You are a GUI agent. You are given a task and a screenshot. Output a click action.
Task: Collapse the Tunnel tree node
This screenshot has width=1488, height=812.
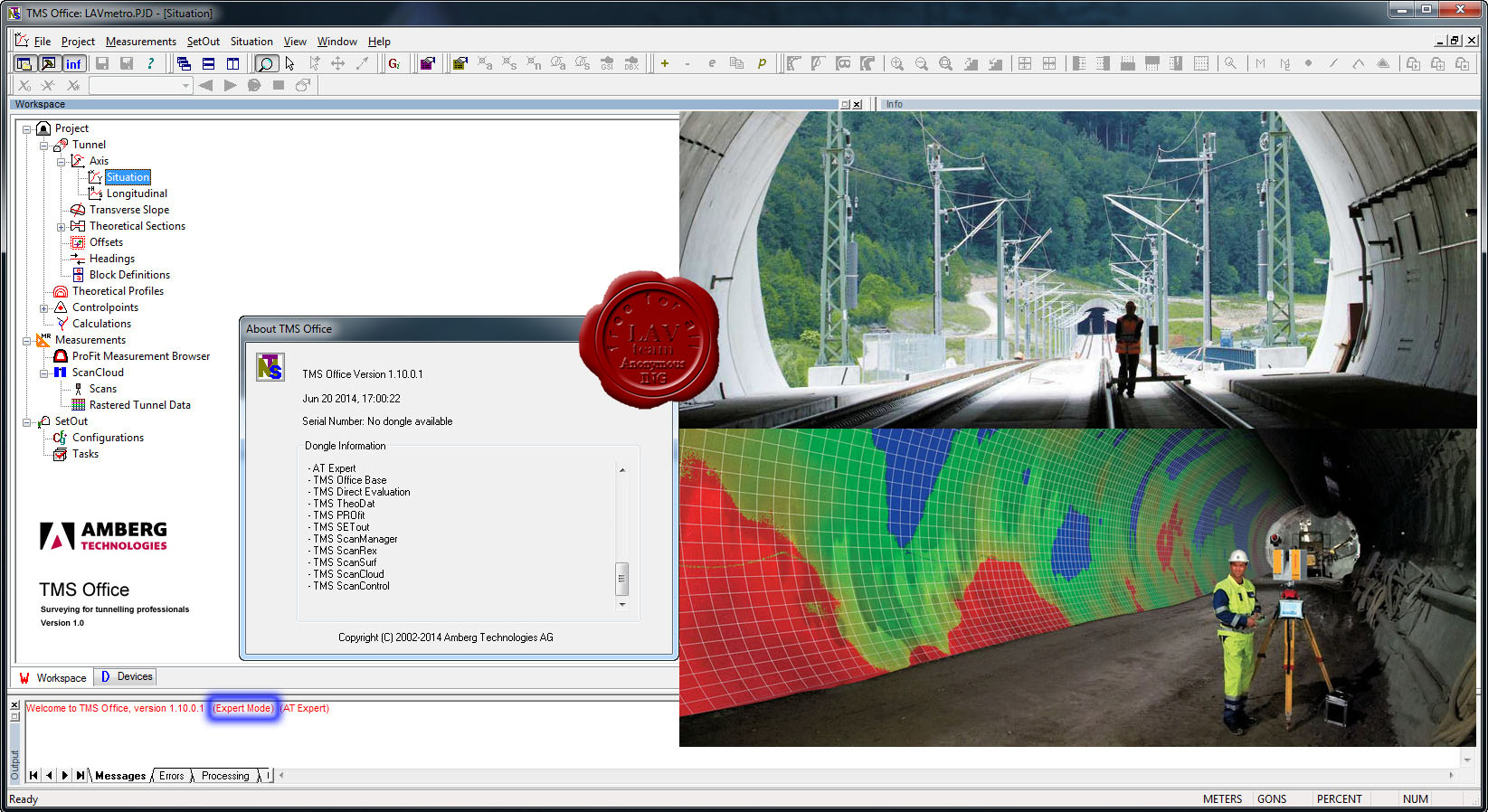coord(43,146)
